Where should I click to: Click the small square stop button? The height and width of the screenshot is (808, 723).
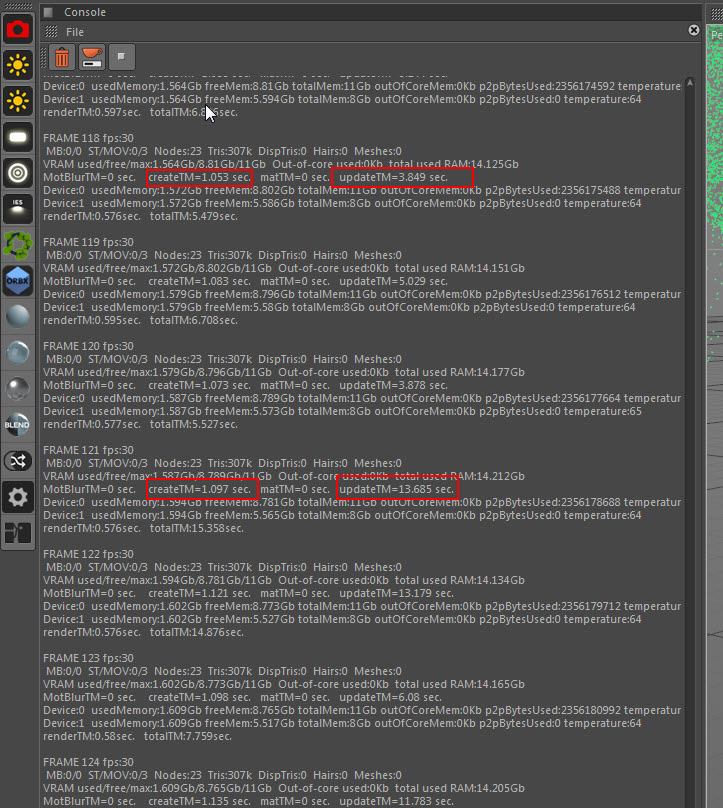[122, 57]
